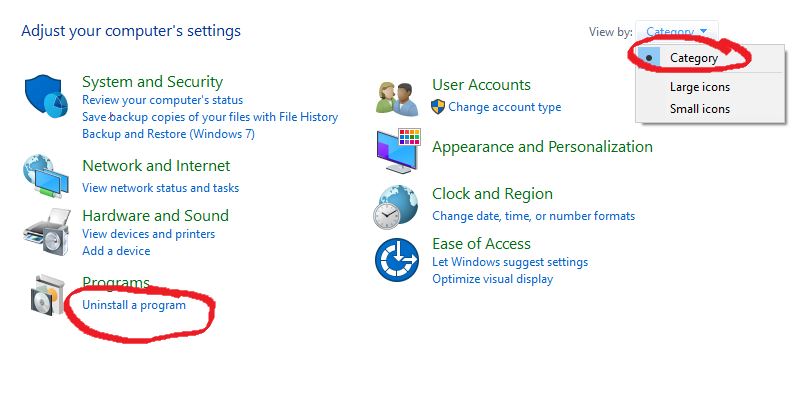Choose Large icons from view menu
Viewport: 809px width, 401px height.
[700, 87]
